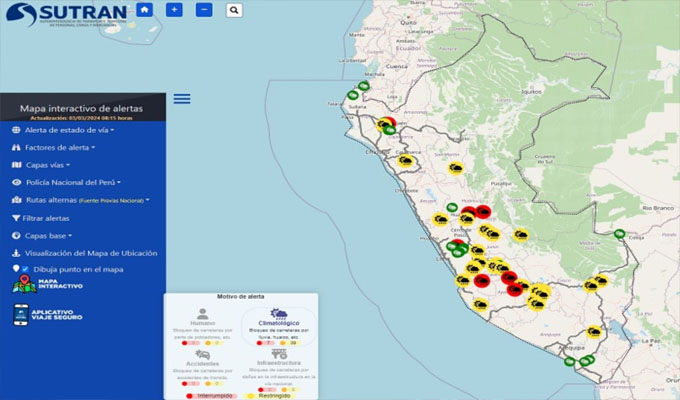Toggle the sidebar via hamburger menu icon
This screenshot has width=680, height=400.
(182, 98)
